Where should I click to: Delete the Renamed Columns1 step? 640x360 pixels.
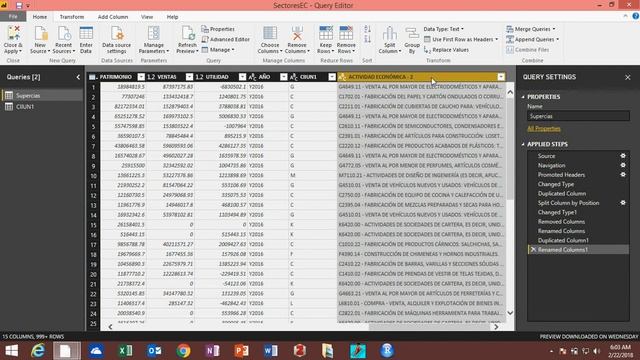[533, 250]
